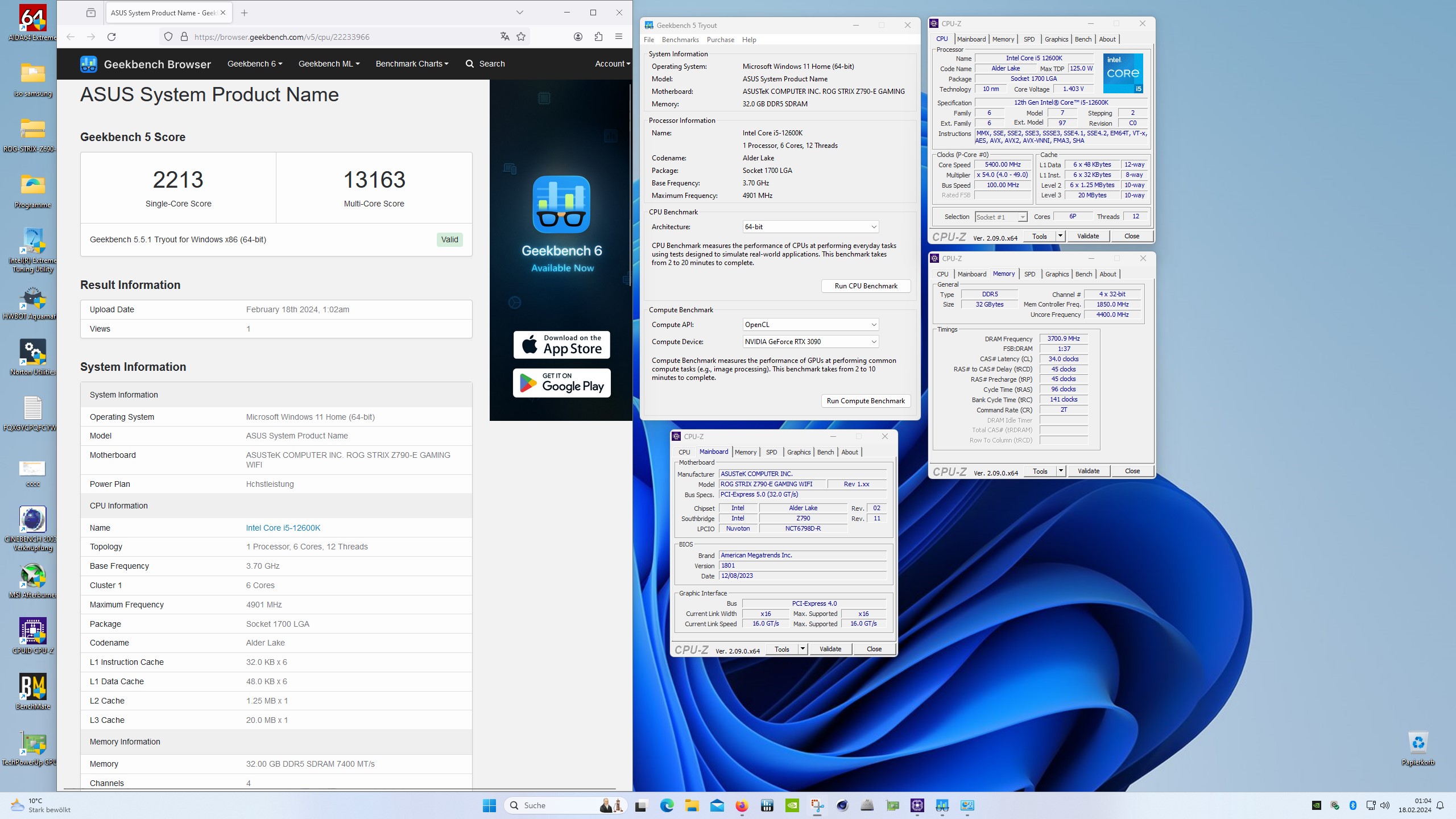Click Validate in the CPU-Z CPU window
This screenshot has height=819, width=1456.
[x=1087, y=236]
